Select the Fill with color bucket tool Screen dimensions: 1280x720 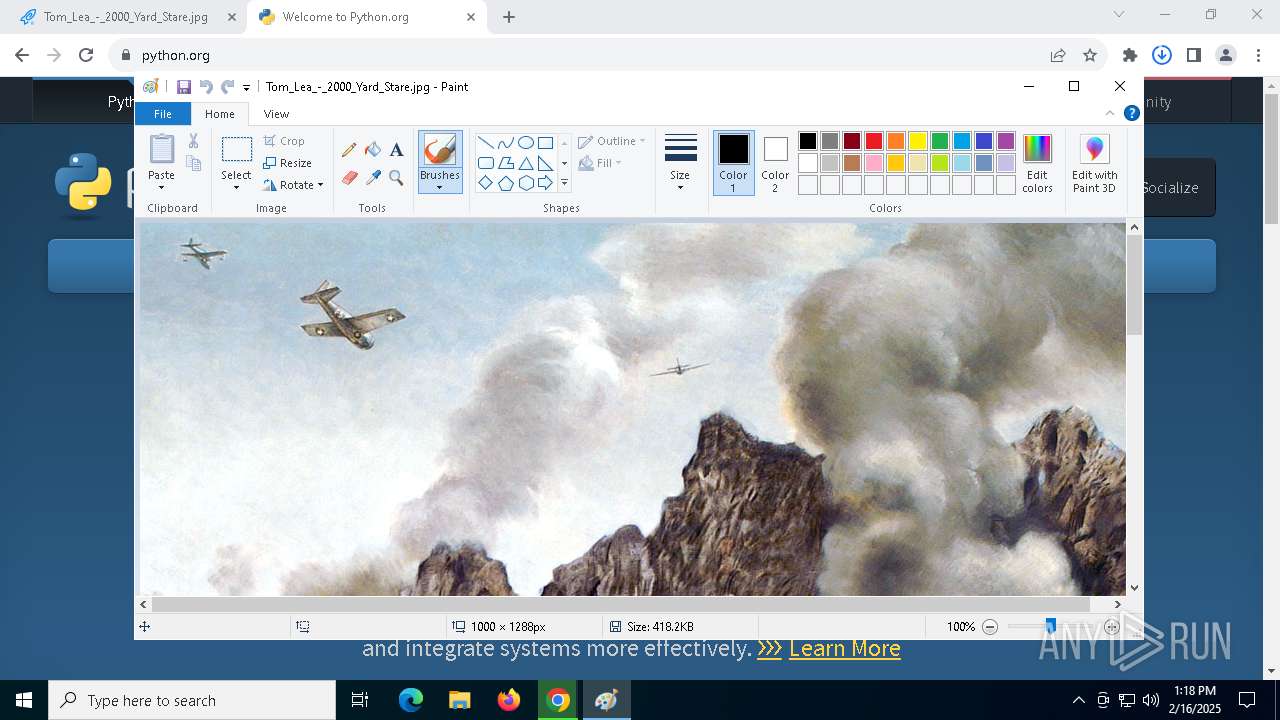pyautogui.click(x=373, y=150)
